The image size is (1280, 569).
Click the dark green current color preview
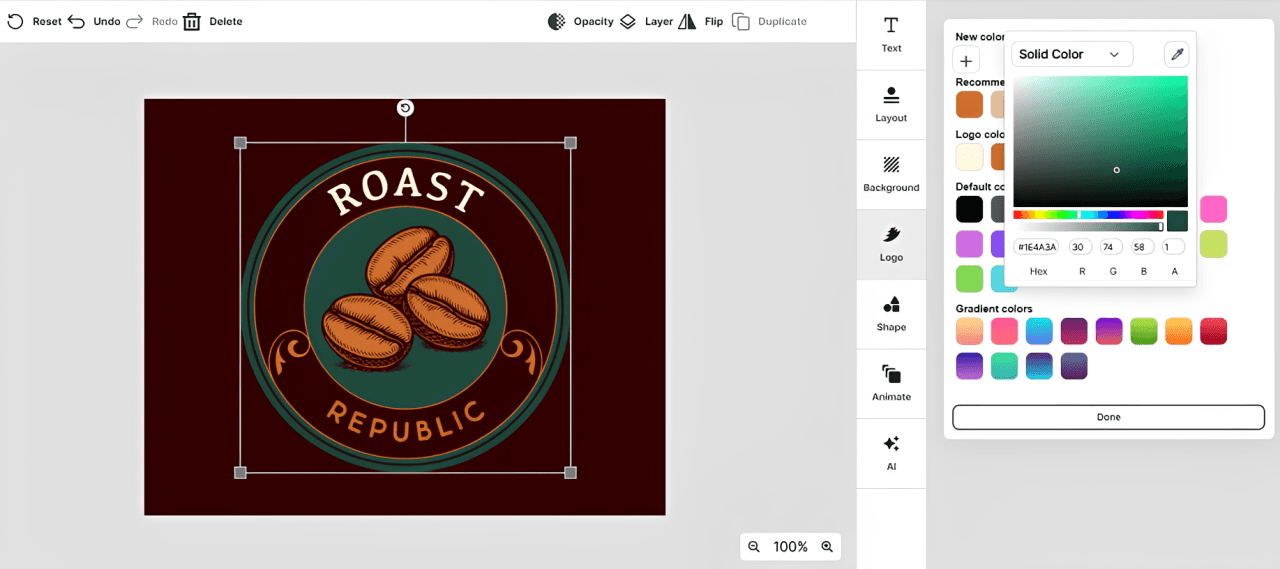click(1177, 221)
